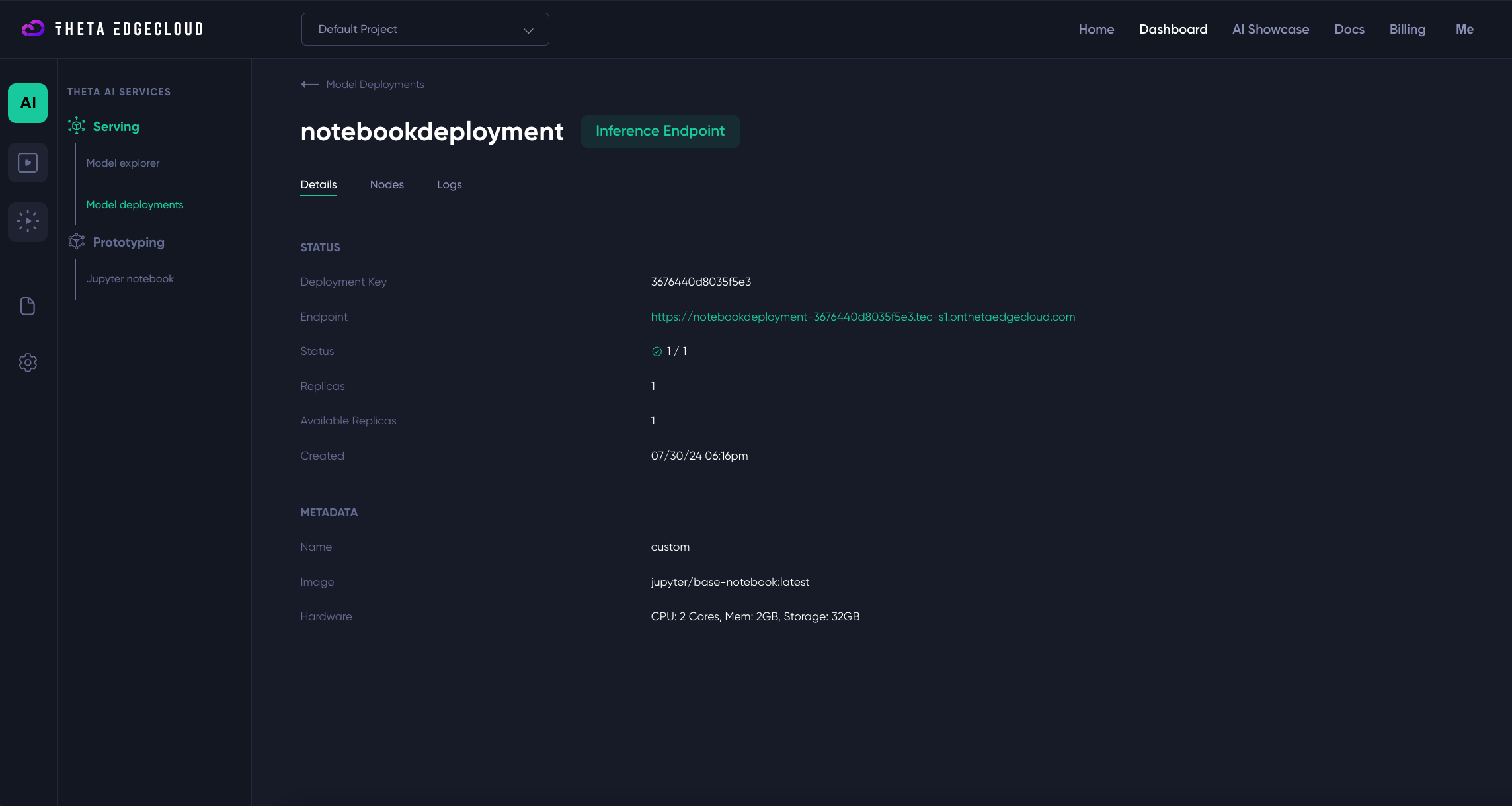
Task: Expand the Default Project dropdown
Action: (424, 29)
